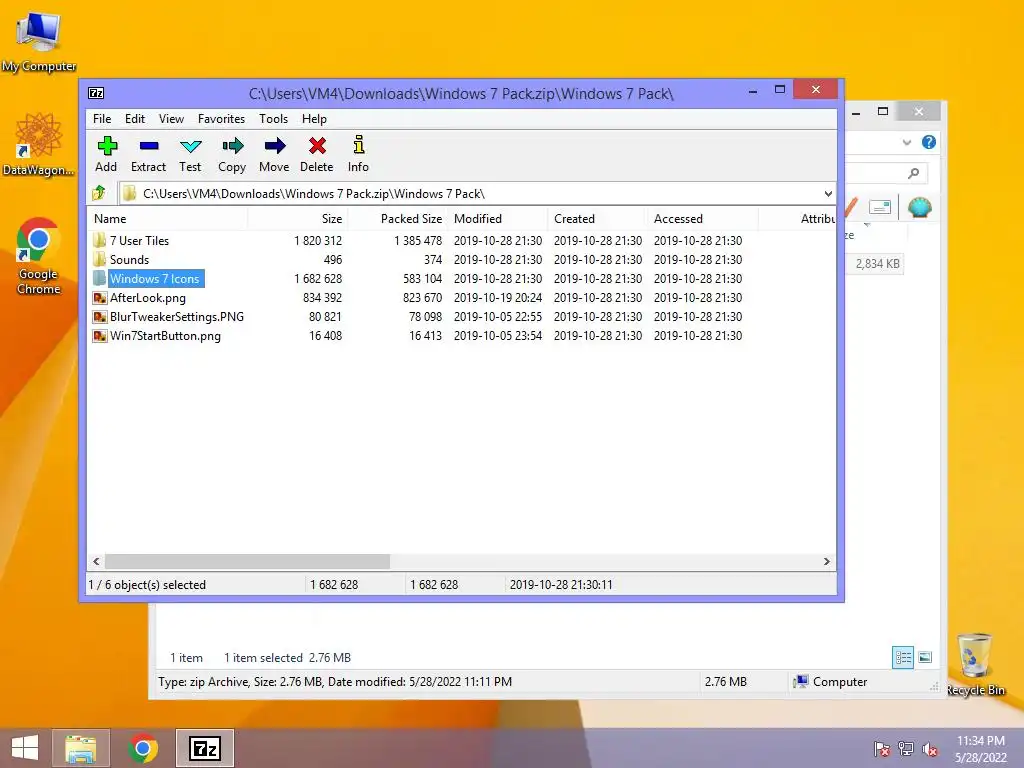The width and height of the screenshot is (1024, 768).
Task: Click the Computer label in Explorer status bar
Action: point(840,682)
